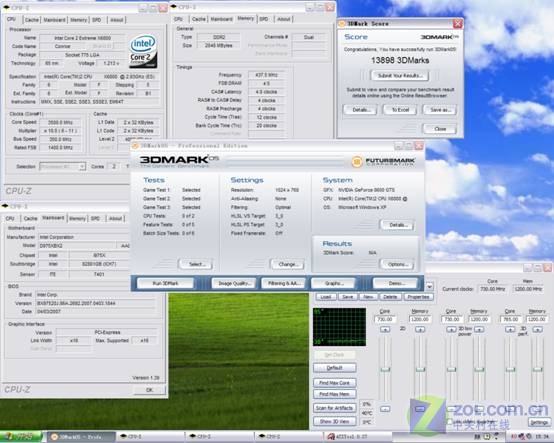The height and width of the screenshot is (443, 554).
Task: Click Find Max Core in ATITool
Action: click(x=335, y=383)
